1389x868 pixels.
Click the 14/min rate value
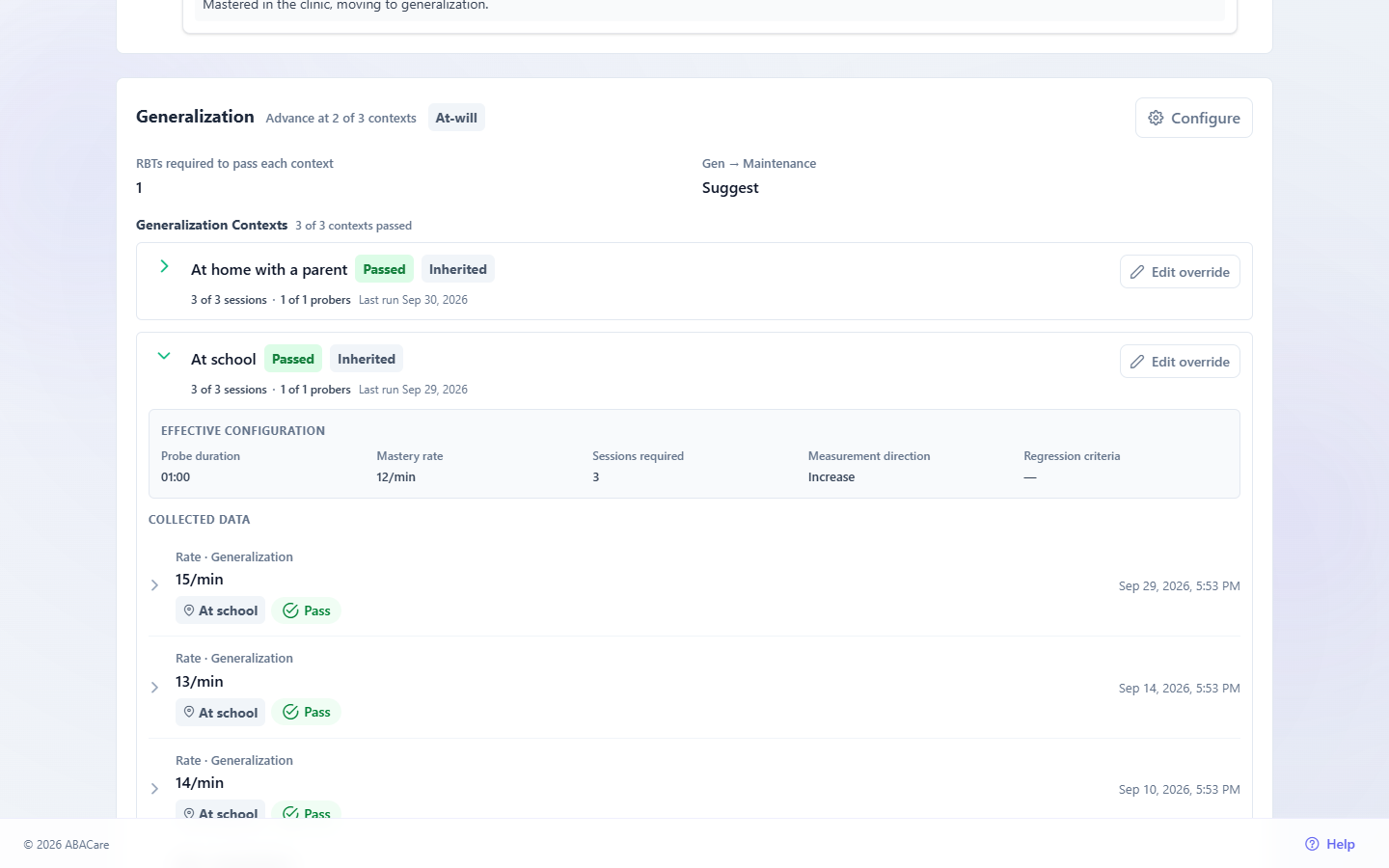[x=200, y=783]
